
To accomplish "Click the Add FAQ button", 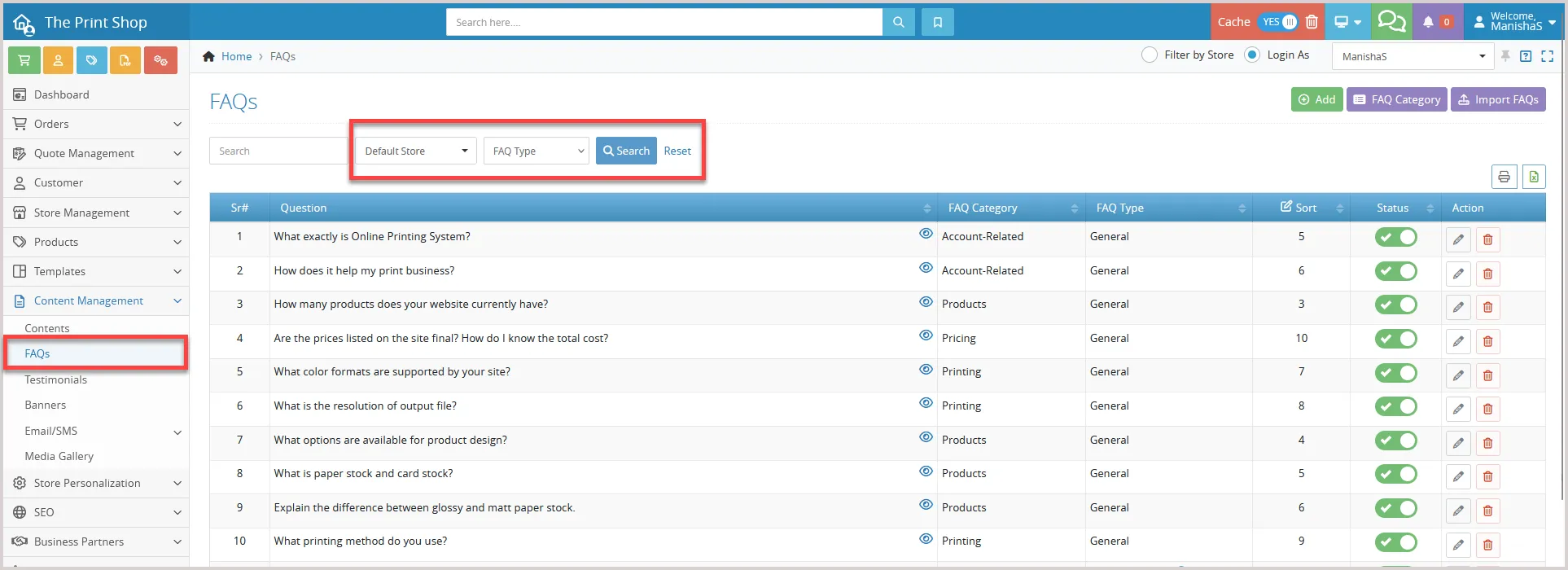I will click(x=1316, y=99).
